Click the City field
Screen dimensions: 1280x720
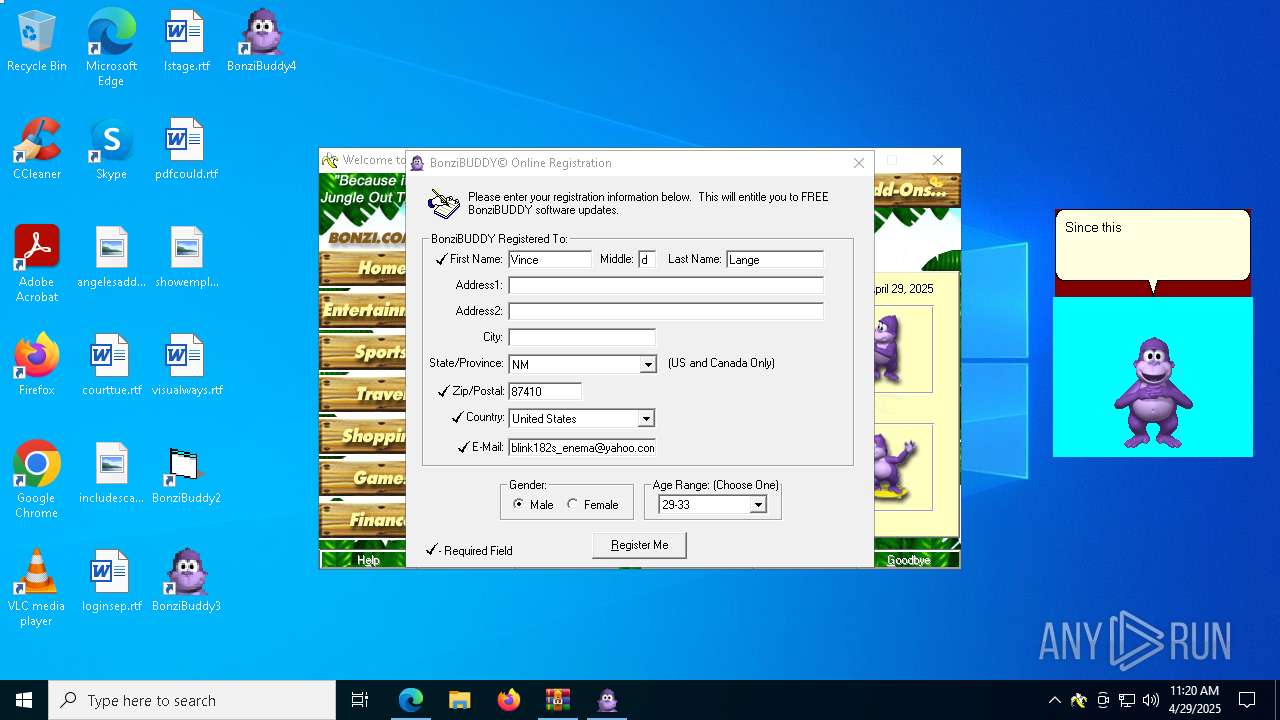(582, 337)
